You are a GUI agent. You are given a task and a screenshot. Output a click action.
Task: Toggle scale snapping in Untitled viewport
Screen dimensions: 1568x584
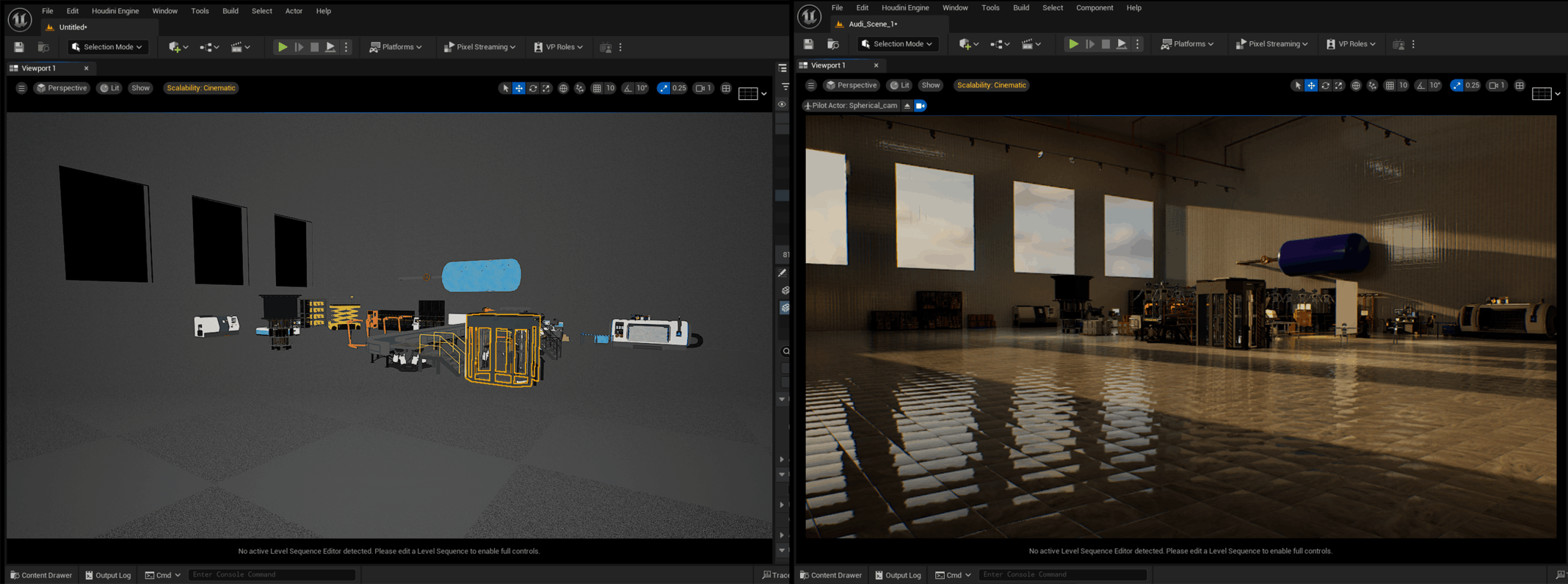(664, 88)
